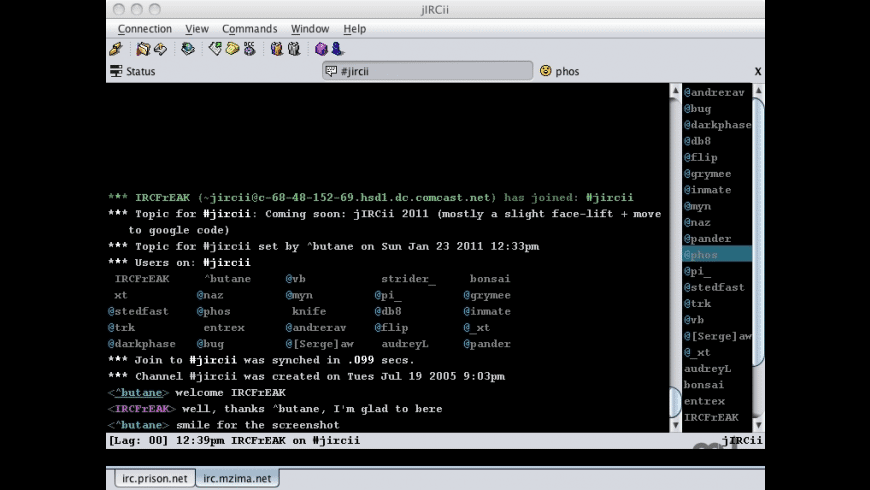Select @darkphase in the user list
The width and height of the screenshot is (870, 490).
(717, 125)
